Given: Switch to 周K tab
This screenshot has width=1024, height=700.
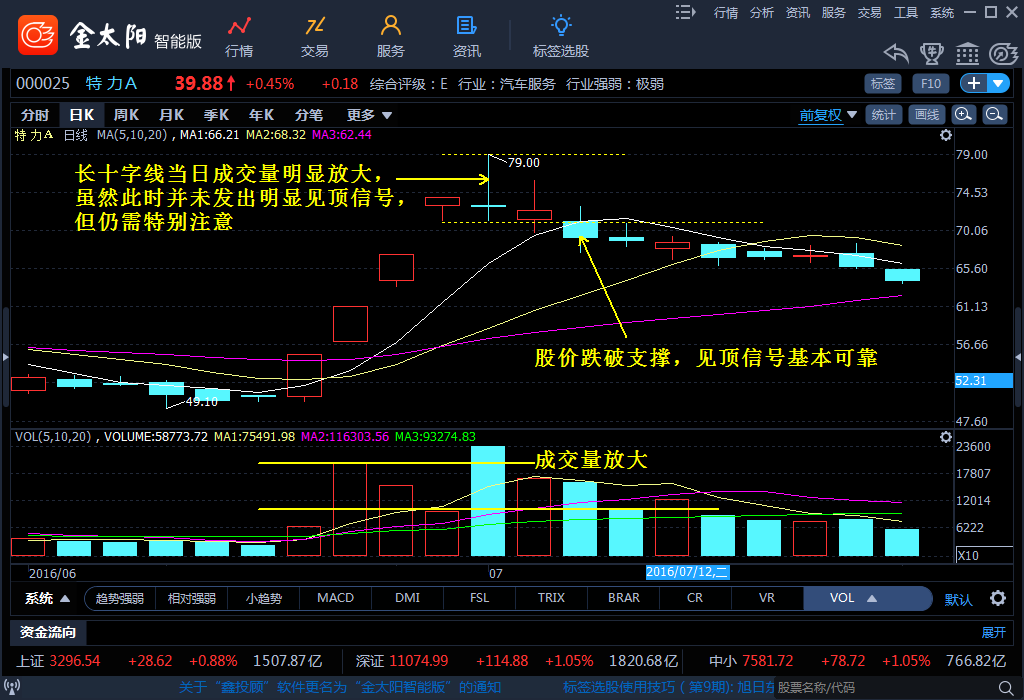Looking at the screenshot, I should coord(126,115).
